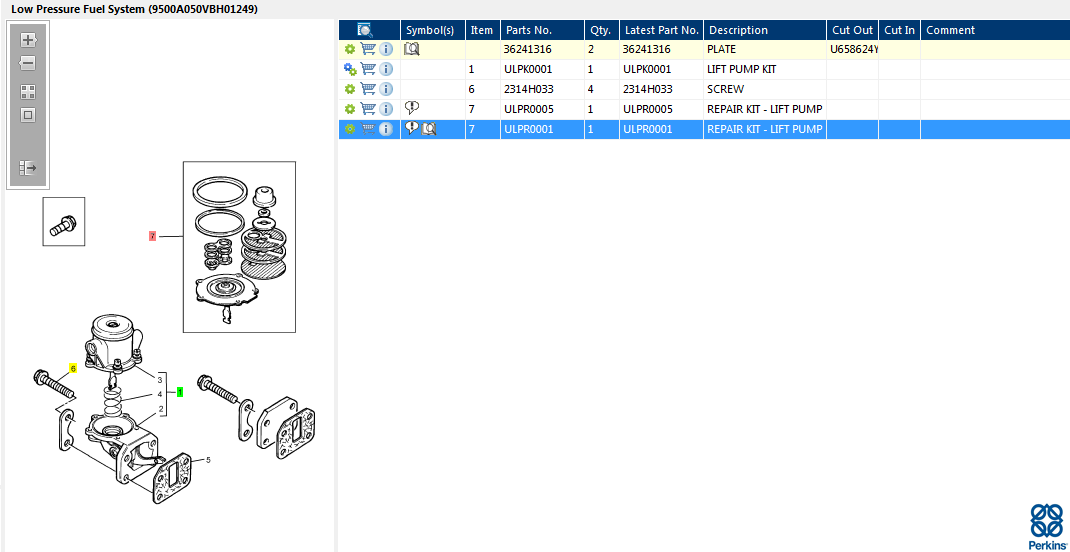Click LIFT PUMP KIT description cell
The width and height of the screenshot is (1070, 552).
[765, 69]
